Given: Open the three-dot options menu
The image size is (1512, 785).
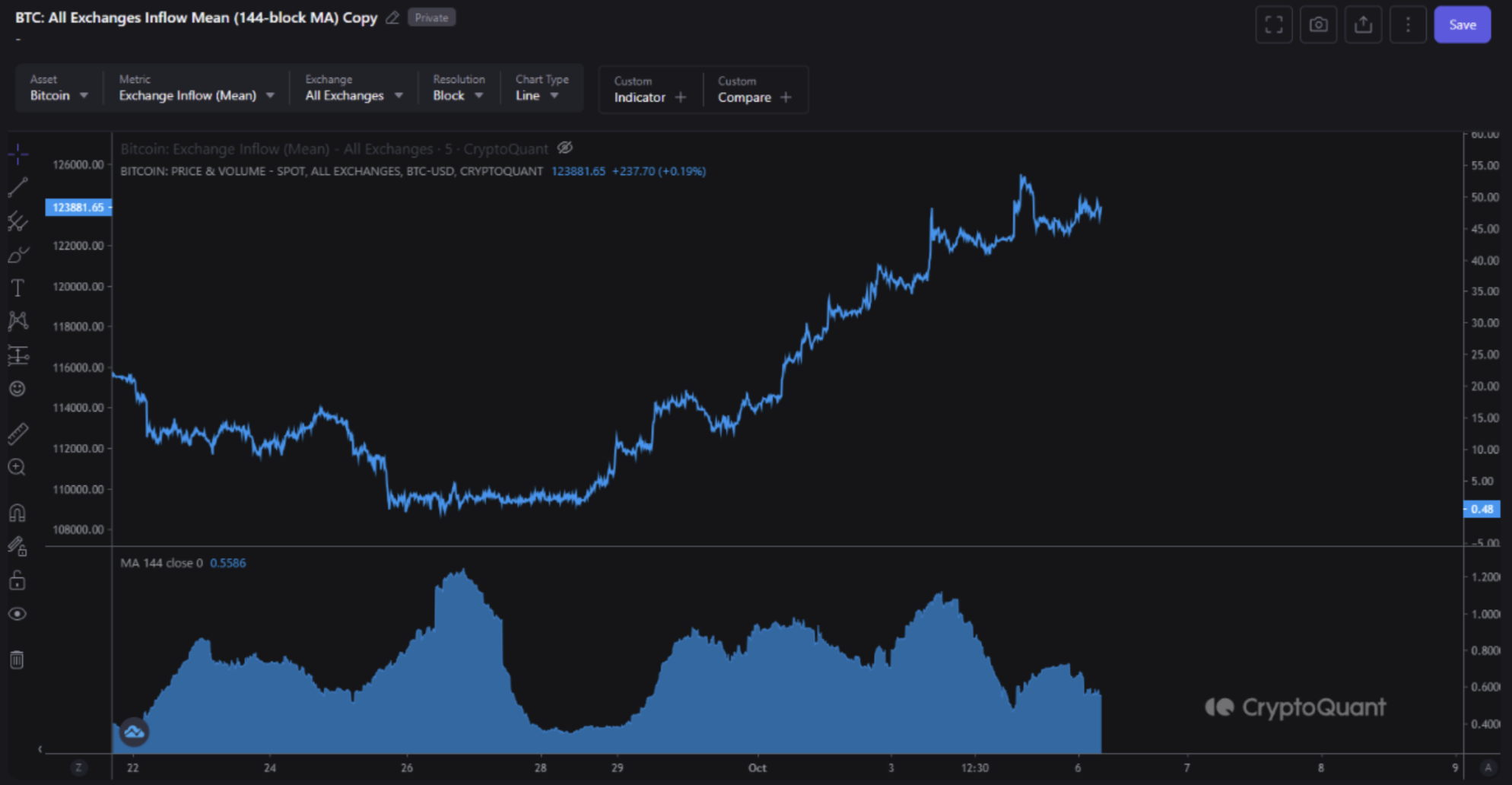Looking at the screenshot, I should [1408, 24].
